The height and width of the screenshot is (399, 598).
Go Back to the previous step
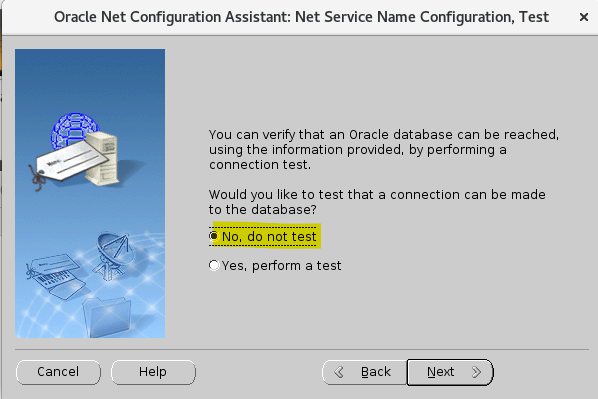point(365,372)
